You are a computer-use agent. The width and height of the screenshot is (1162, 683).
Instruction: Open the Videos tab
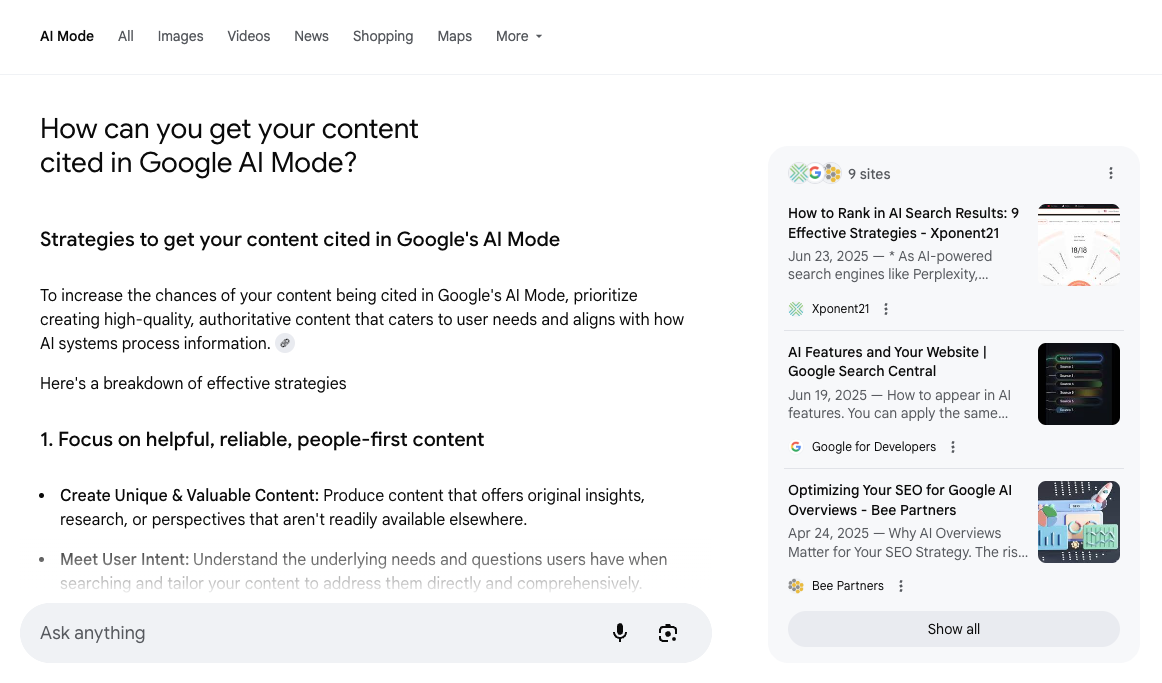click(248, 36)
